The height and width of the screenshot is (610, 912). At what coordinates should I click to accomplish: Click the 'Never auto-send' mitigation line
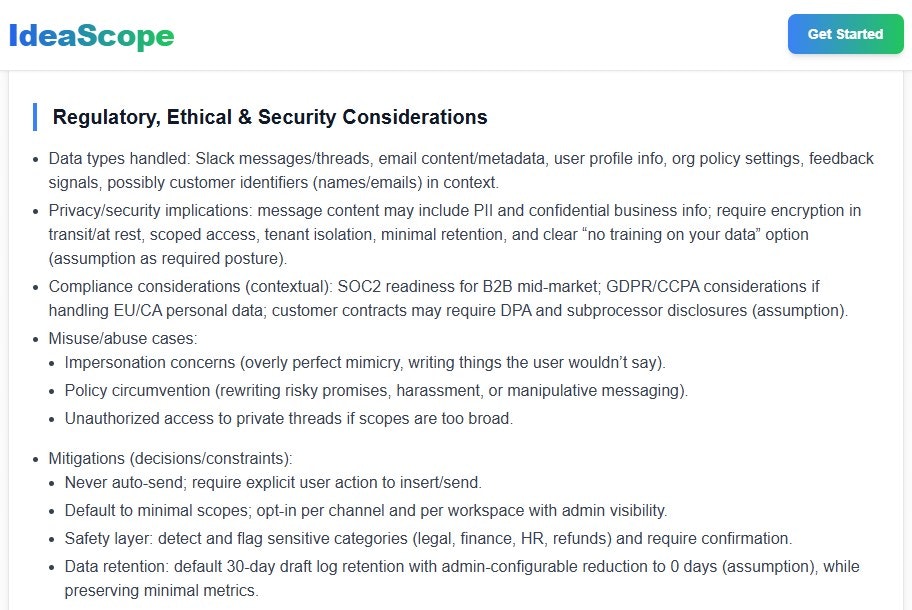point(273,483)
